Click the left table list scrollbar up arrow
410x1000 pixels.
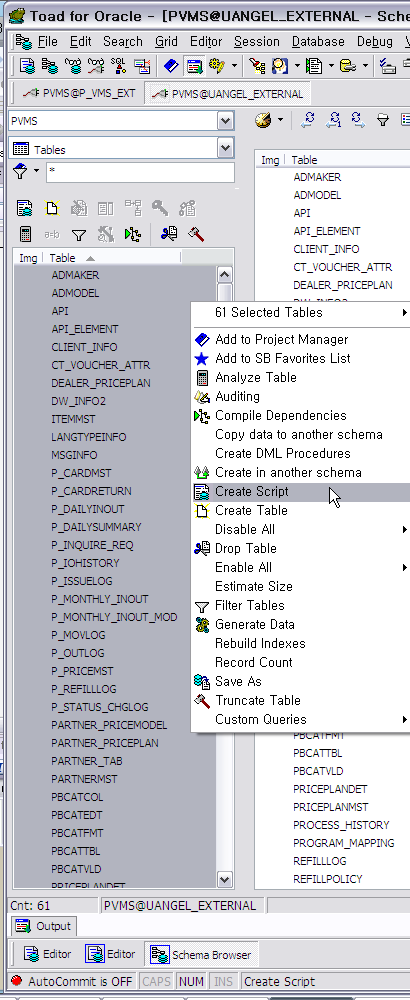pyautogui.click(x=224, y=275)
